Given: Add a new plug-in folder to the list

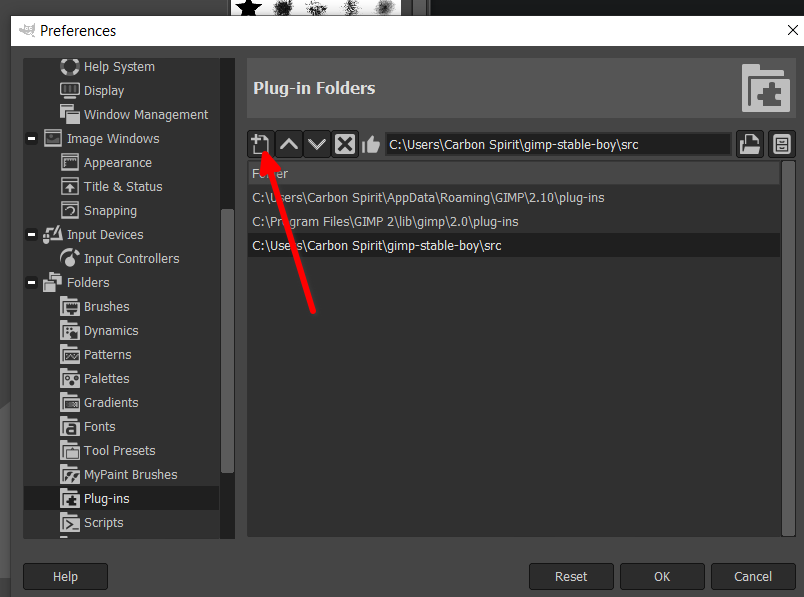Looking at the screenshot, I should [260, 144].
